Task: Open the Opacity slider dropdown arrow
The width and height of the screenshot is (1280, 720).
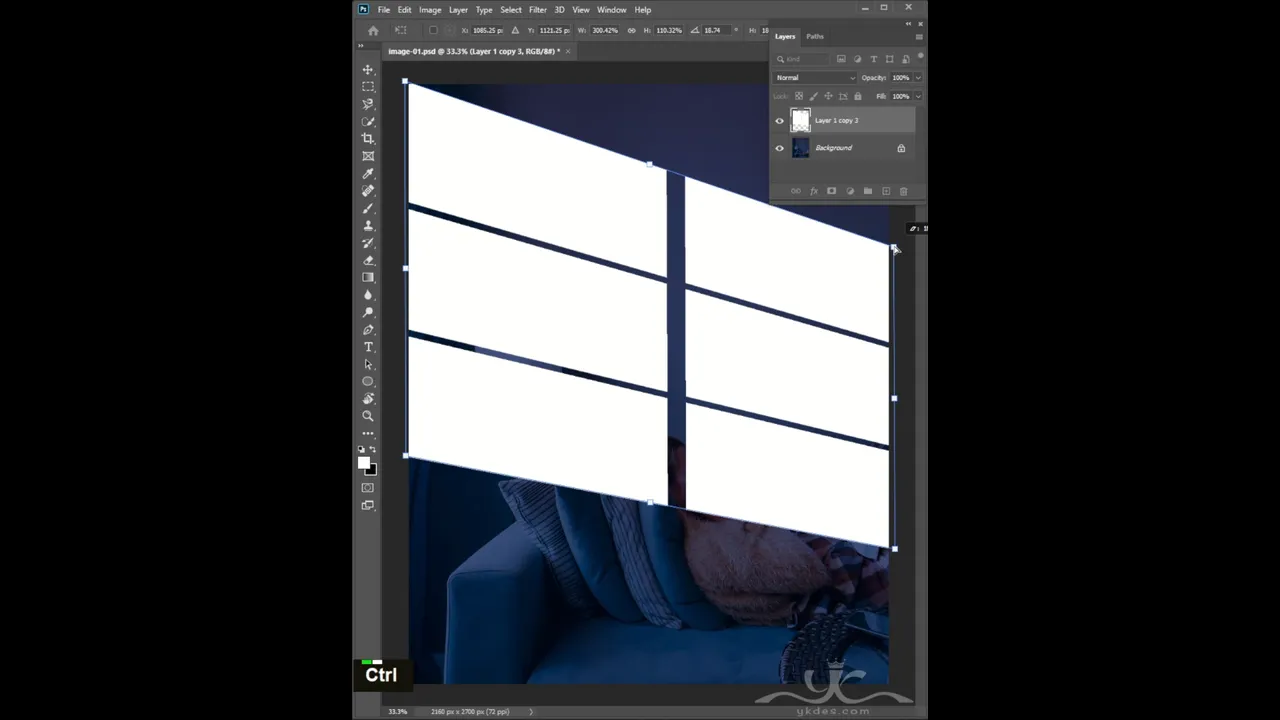Action: click(918, 78)
